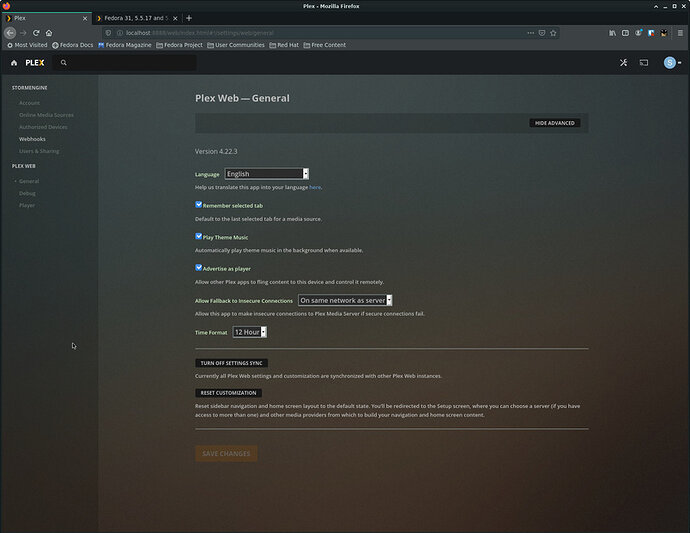The height and width of the screenshot is (533, 690).
Task: Click the Version 4.22.3 text
Action: (216, 151)
